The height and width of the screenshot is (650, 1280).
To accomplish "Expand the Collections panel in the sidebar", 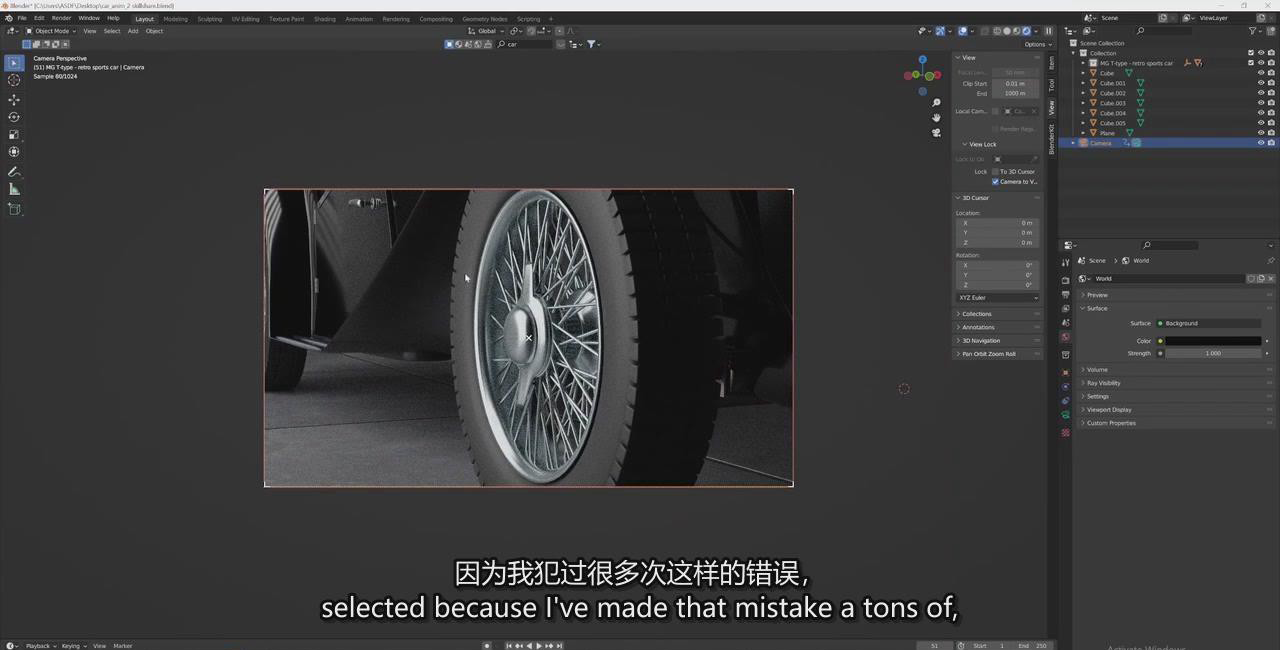I will (977, 314).
